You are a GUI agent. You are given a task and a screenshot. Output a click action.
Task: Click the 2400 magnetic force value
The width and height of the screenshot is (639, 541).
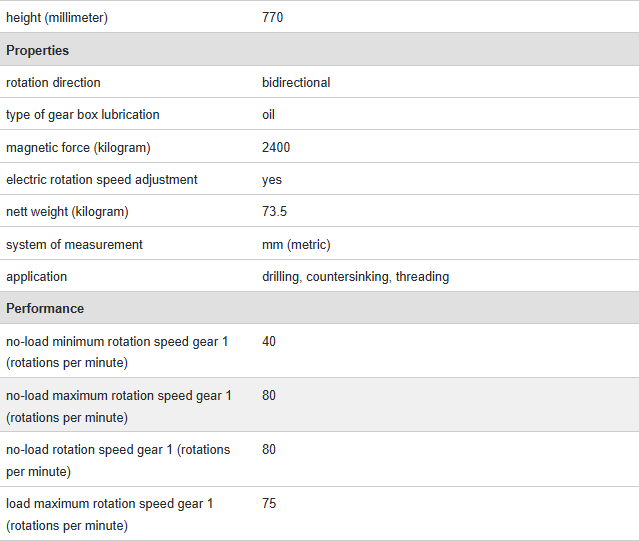click(x=276, y=147)
